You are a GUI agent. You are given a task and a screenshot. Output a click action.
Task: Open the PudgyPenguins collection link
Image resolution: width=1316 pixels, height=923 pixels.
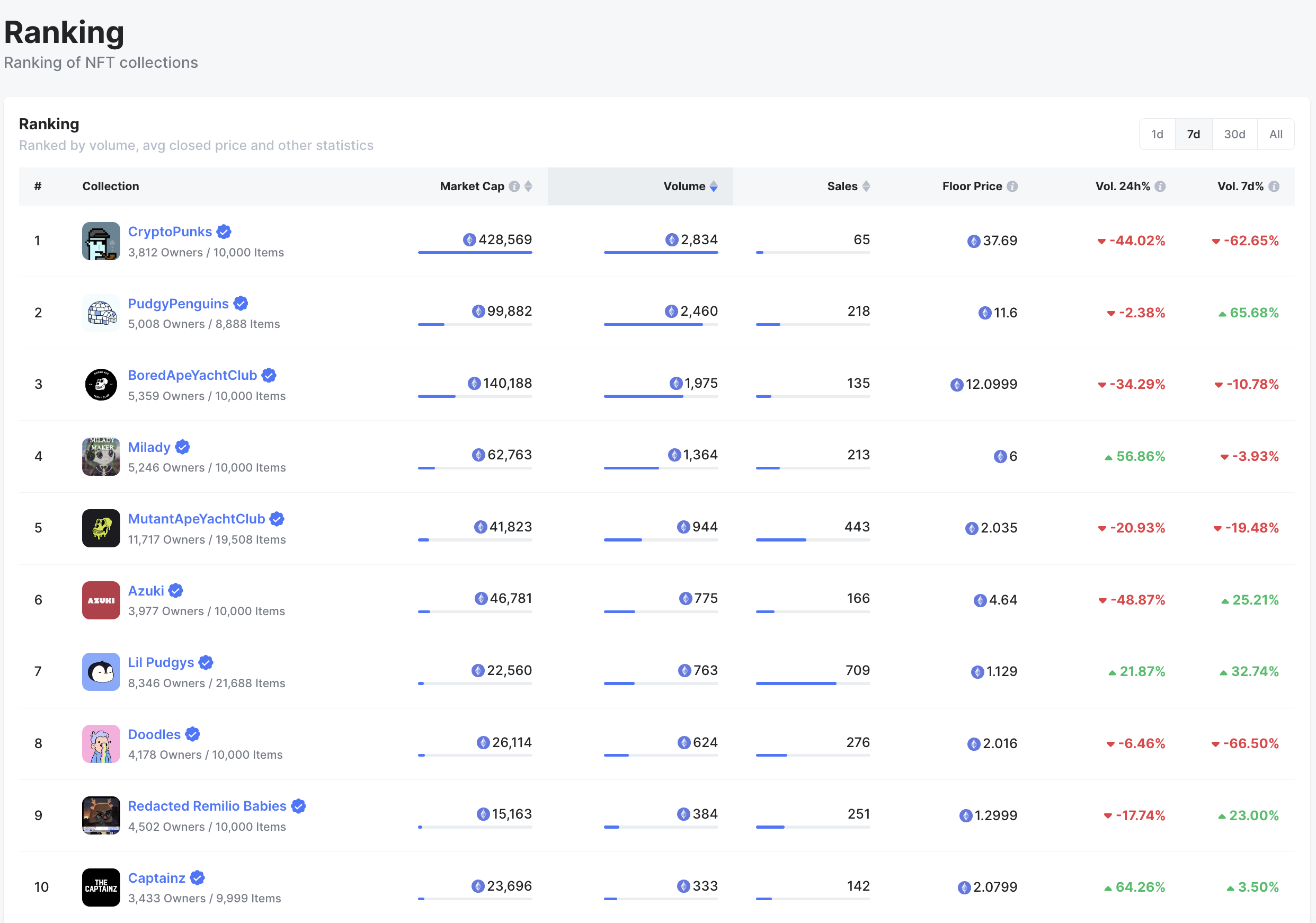click(x=178, y=304)
